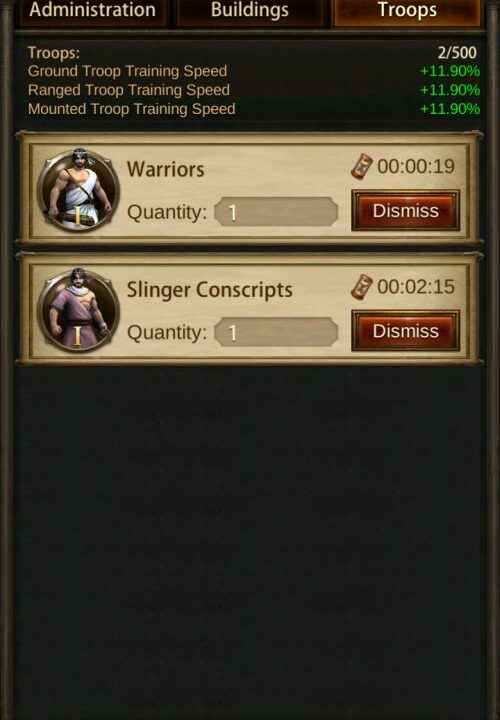Tap the 2/500 troop capacity counter
Image resolution: width=500 pixels, height=720 pixels.
(x=457, y=53)
